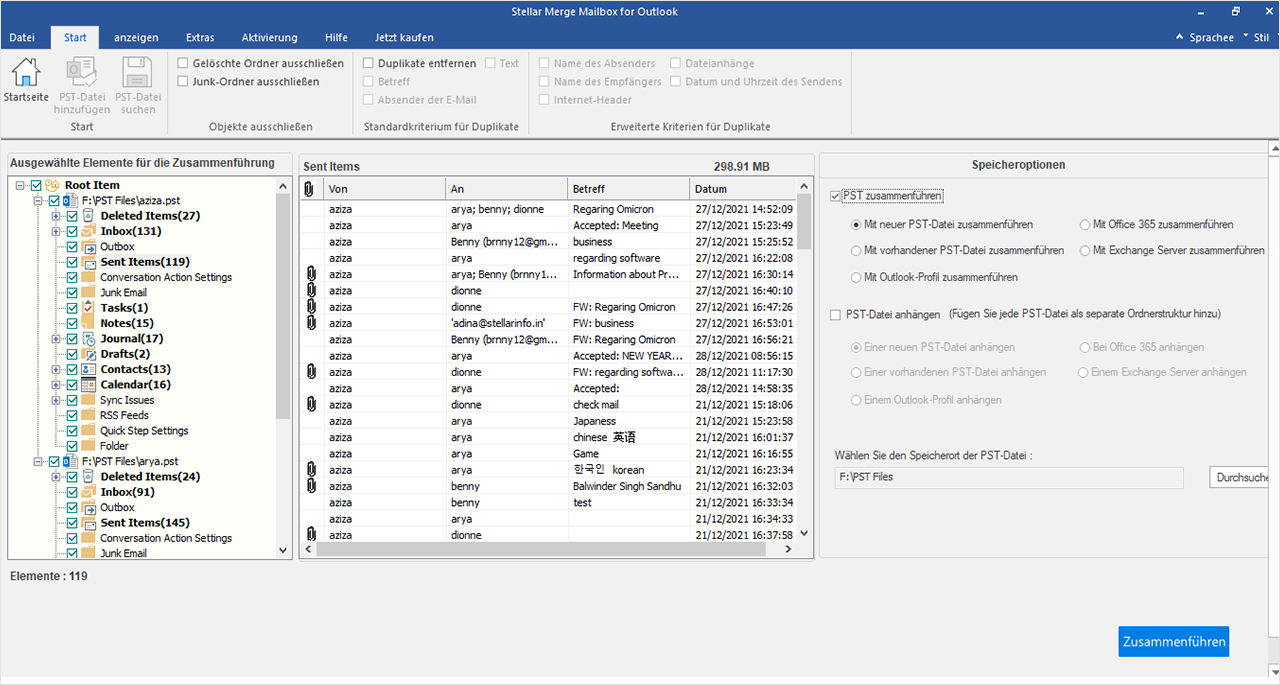This screenshot has width=1280, height=685.
Task: Choose 'Mit Exchange Server zusammenführen' radio
Action: tap(1086, 251)
